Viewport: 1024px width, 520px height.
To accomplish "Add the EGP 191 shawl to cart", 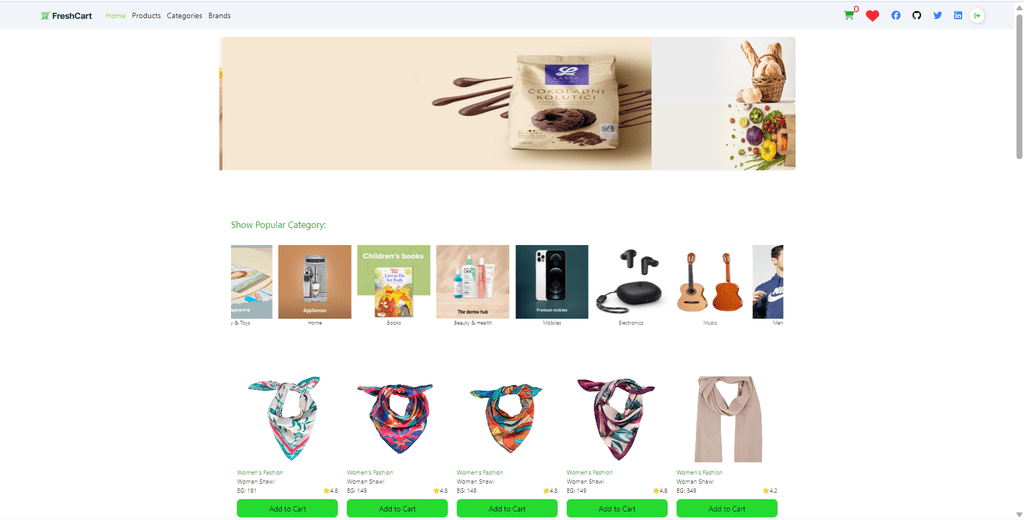I will click(287, 508).
